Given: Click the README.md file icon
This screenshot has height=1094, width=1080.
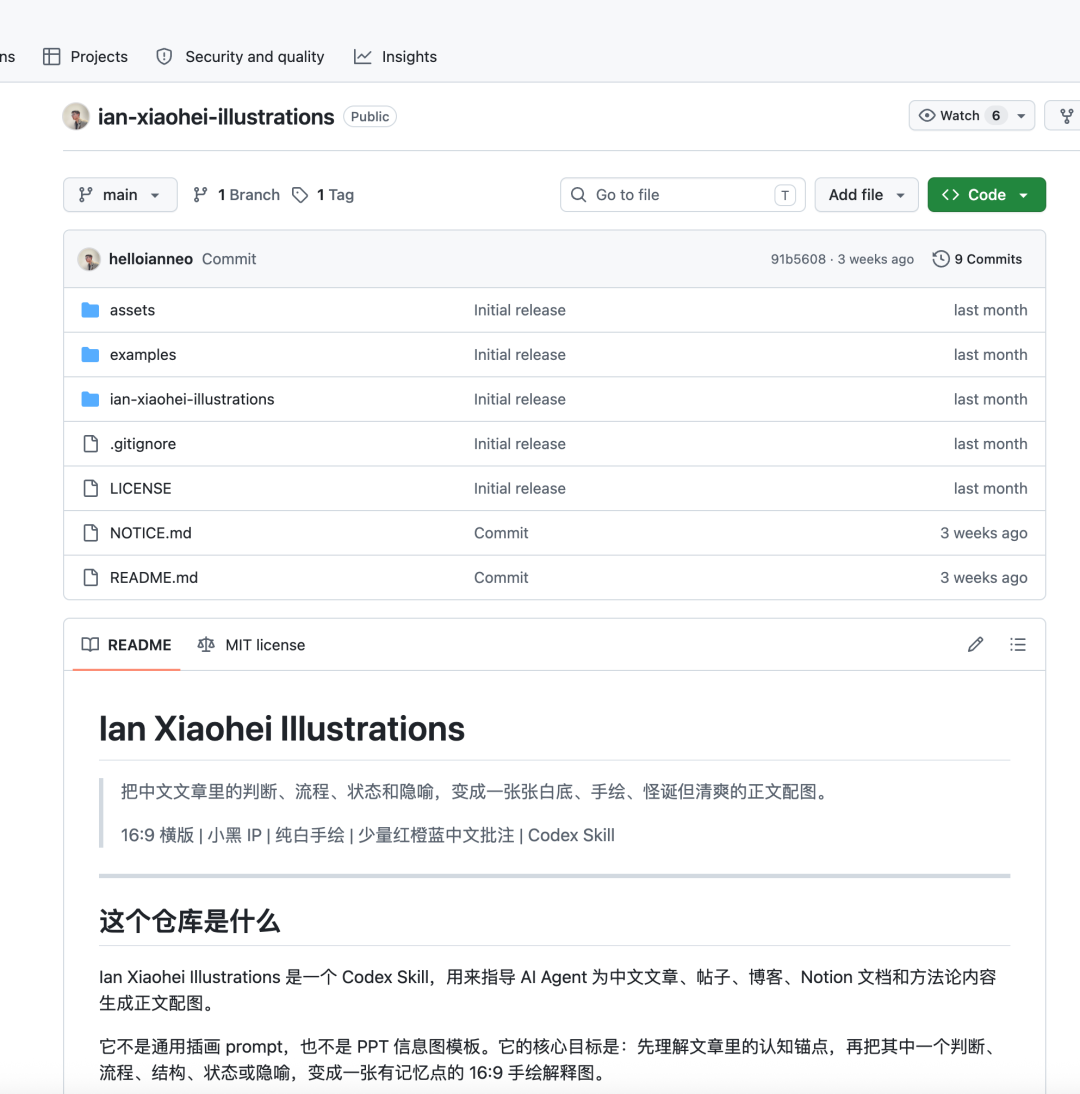Looking at the screenshot, I should [x=91, y=578].
